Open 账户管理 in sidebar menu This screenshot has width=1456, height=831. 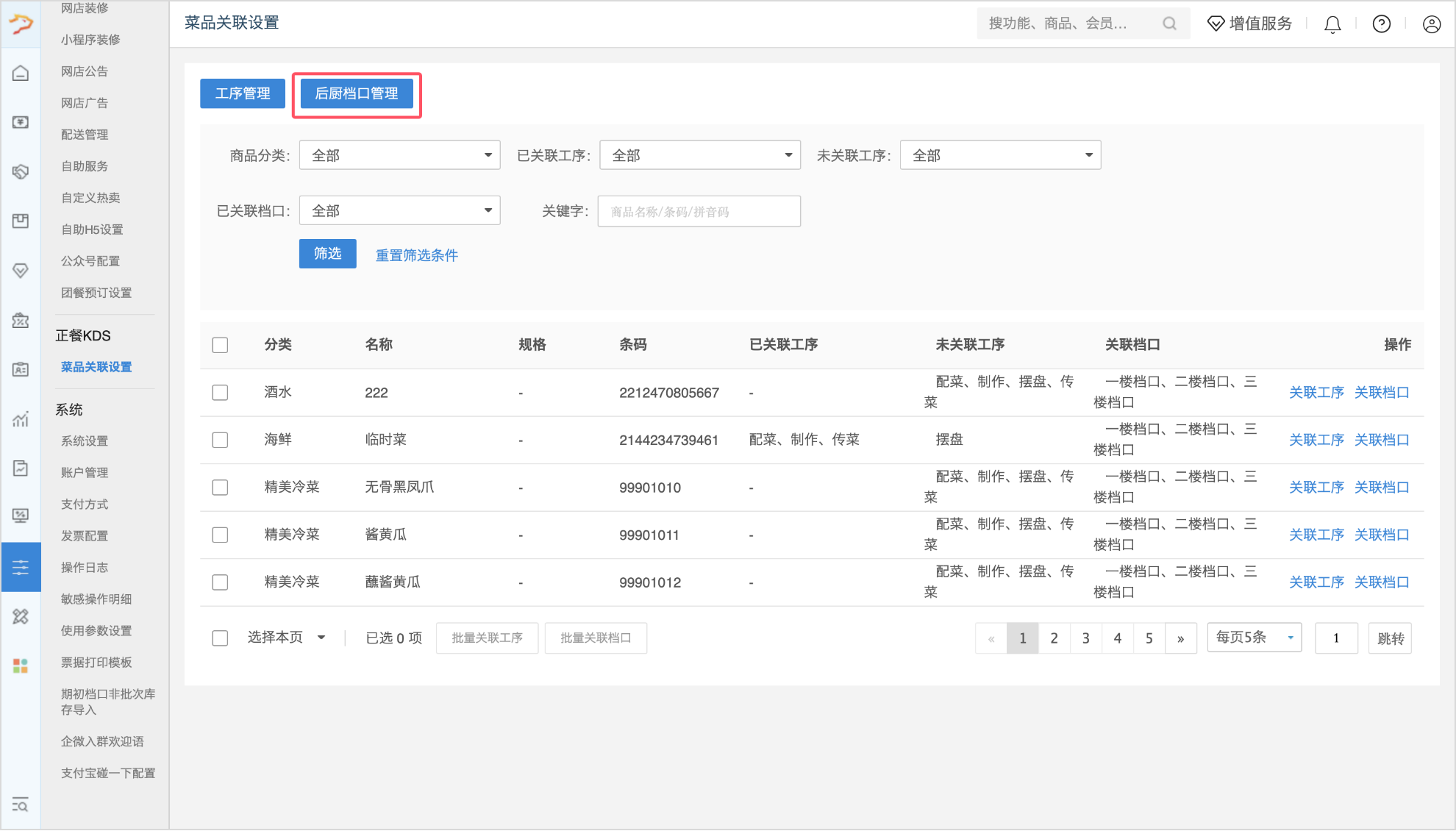(x=85, y=473)
